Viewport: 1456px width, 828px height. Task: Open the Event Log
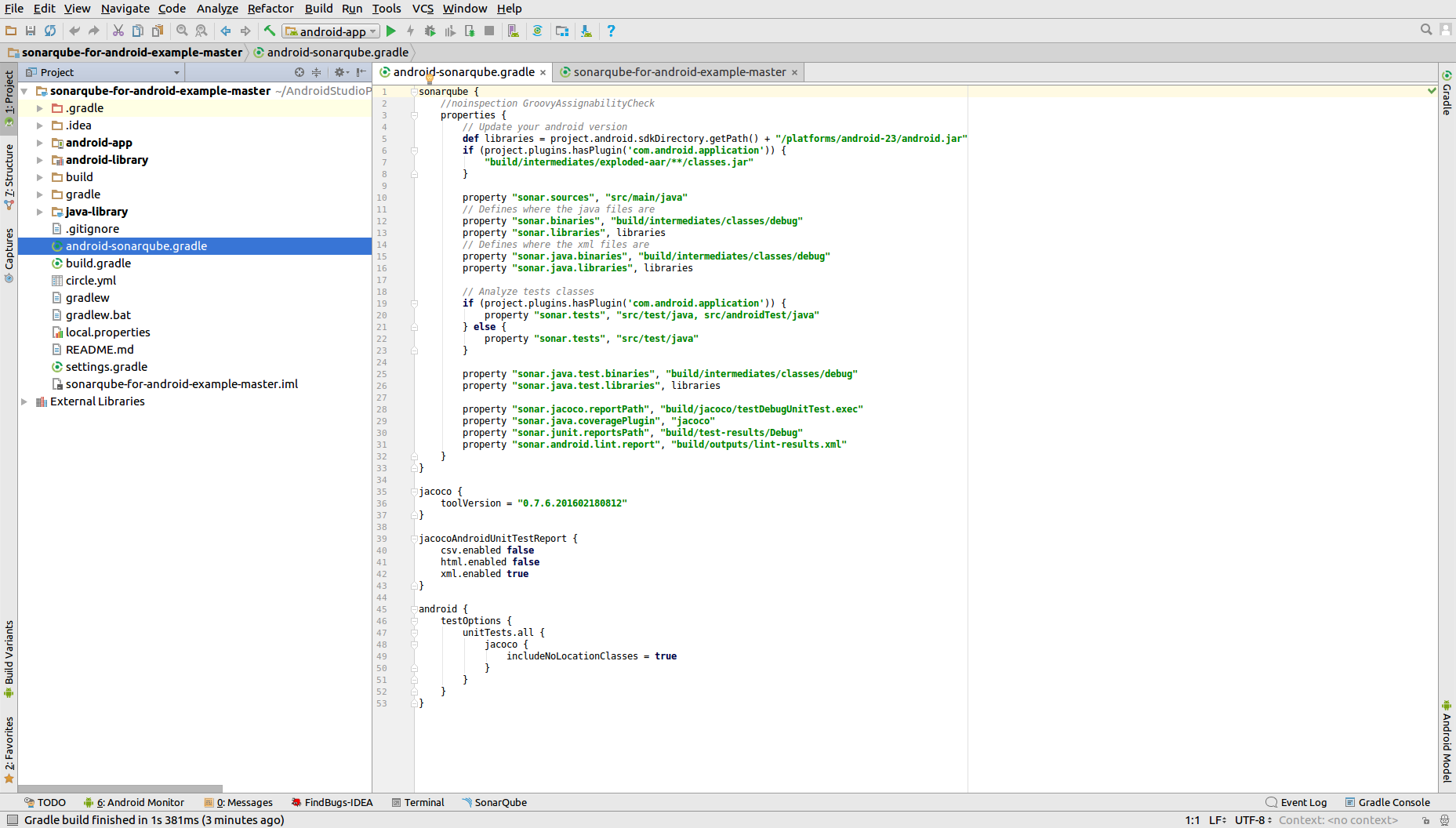coord(1296,802)
